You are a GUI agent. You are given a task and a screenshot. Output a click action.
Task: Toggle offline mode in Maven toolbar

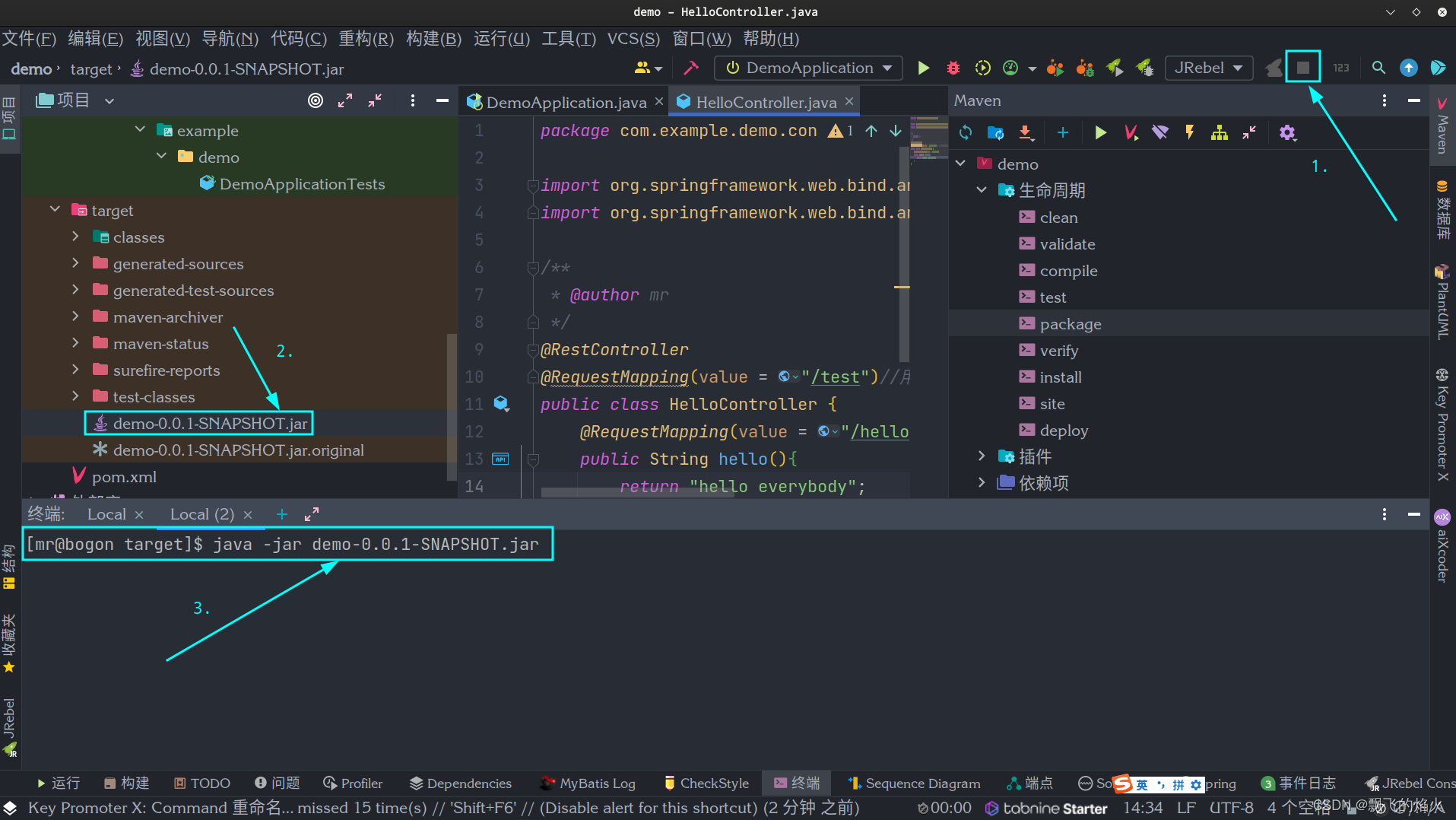coord(1160,133)
